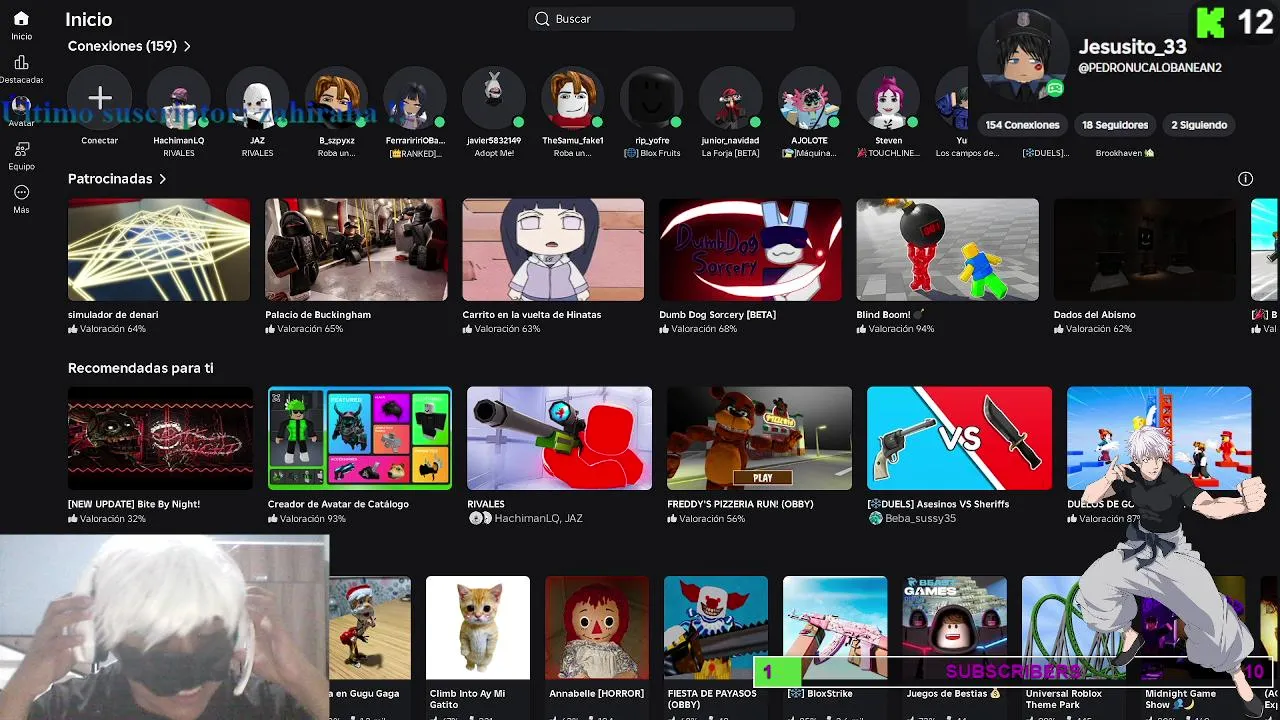Open JAZ friend avatar

click(257, 98)
